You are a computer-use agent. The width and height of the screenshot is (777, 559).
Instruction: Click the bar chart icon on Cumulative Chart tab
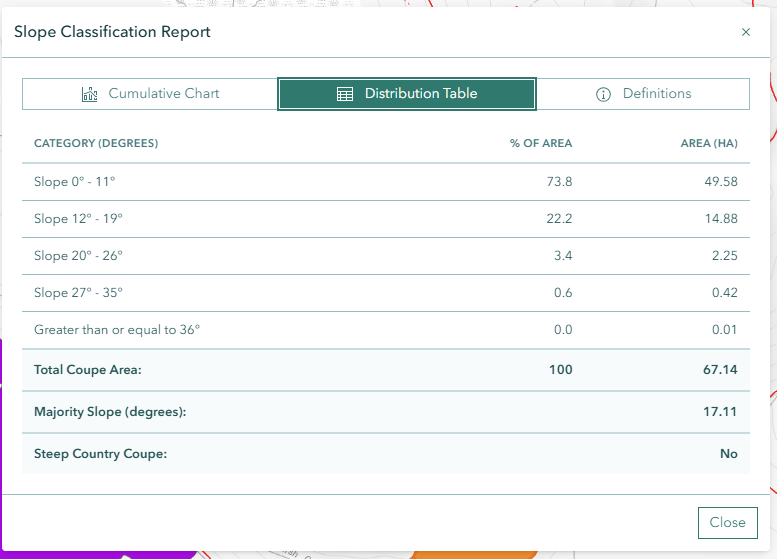click(90, 94)
